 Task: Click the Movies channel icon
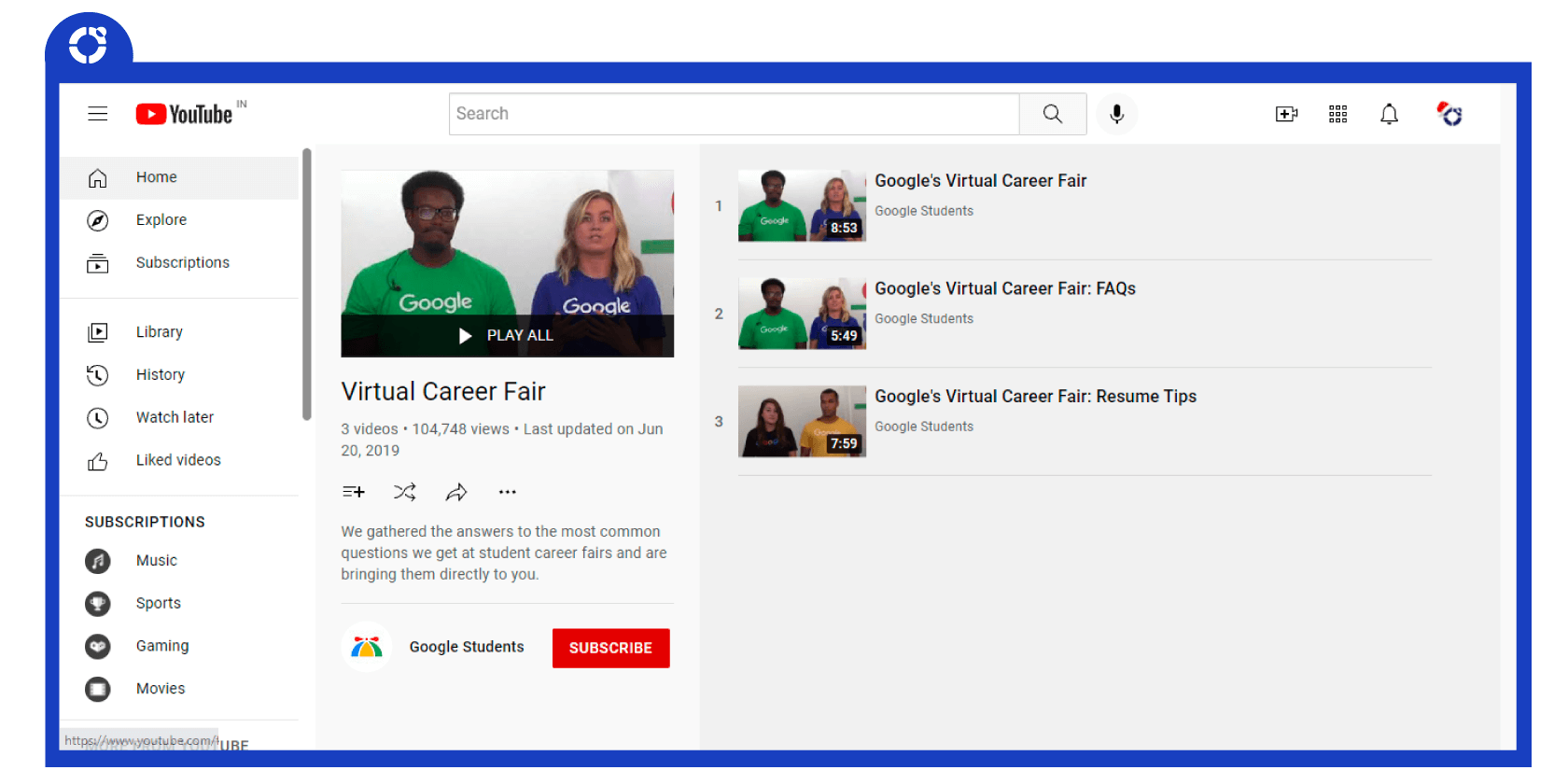pos(98,690)
